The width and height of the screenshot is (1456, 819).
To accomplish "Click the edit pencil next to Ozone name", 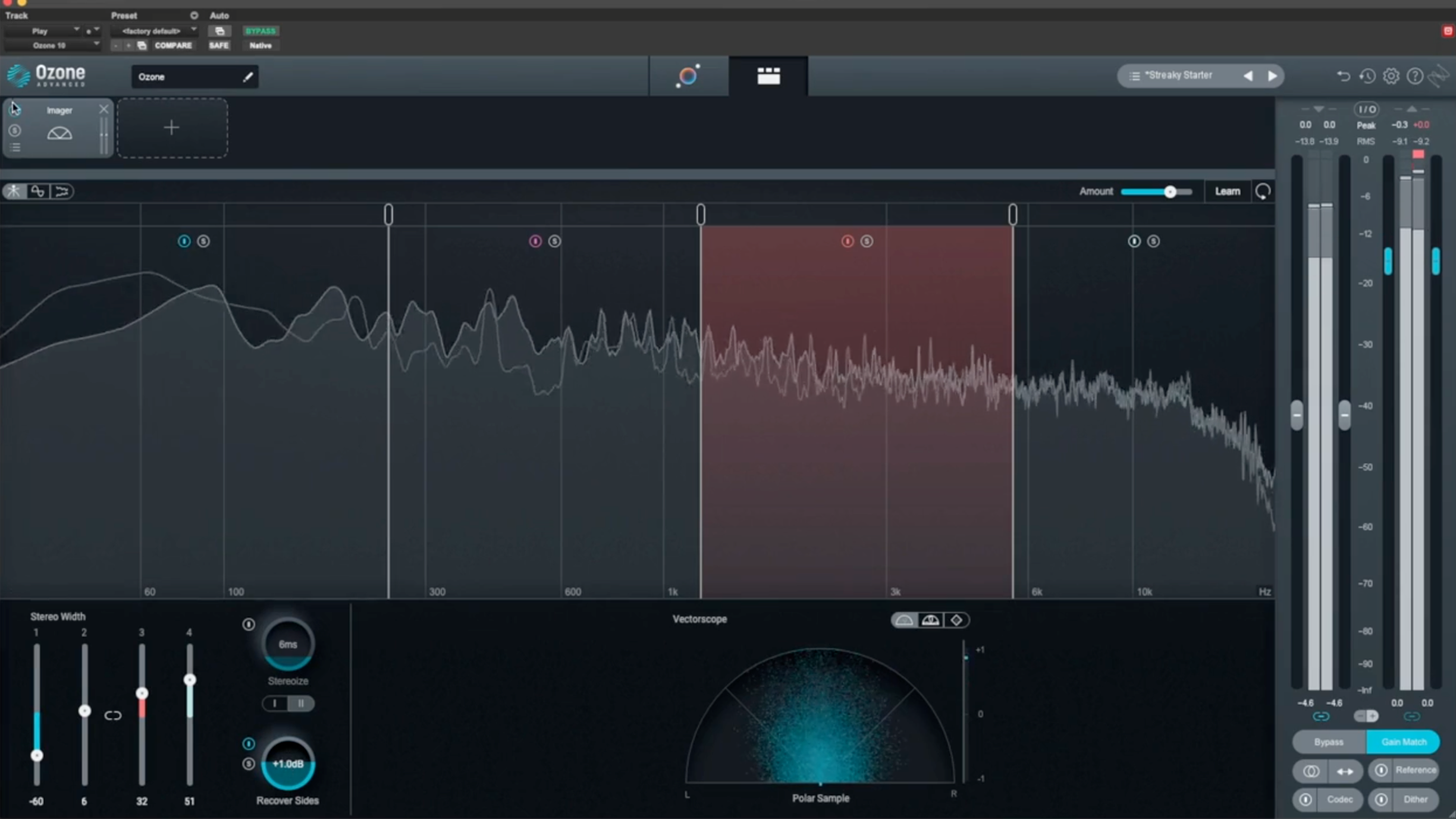I will [x=247, y=77].
